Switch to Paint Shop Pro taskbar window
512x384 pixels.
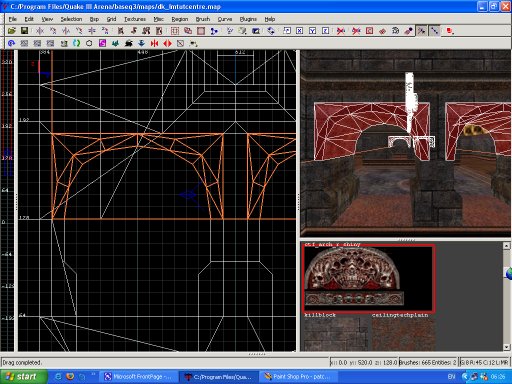[x=298, y=377]
